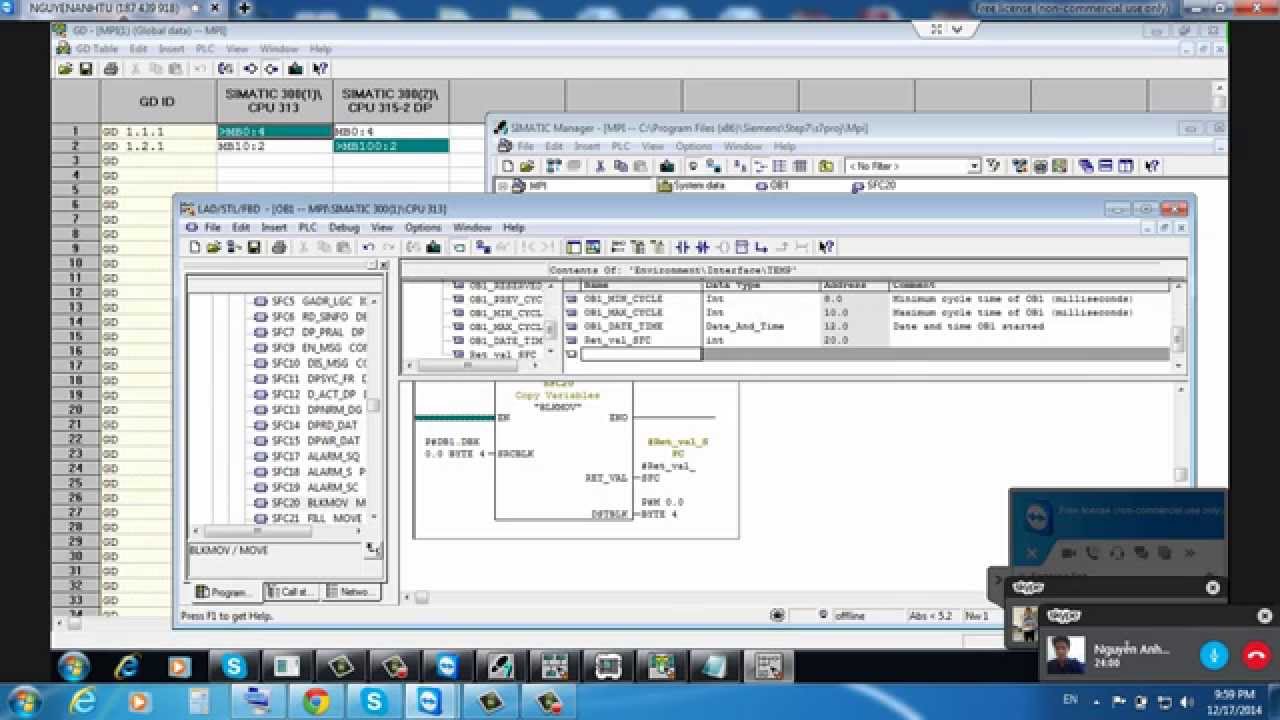Click volume icon in system tray
This screenshot has width=1280, height=720.
[x=1187, y=701]
